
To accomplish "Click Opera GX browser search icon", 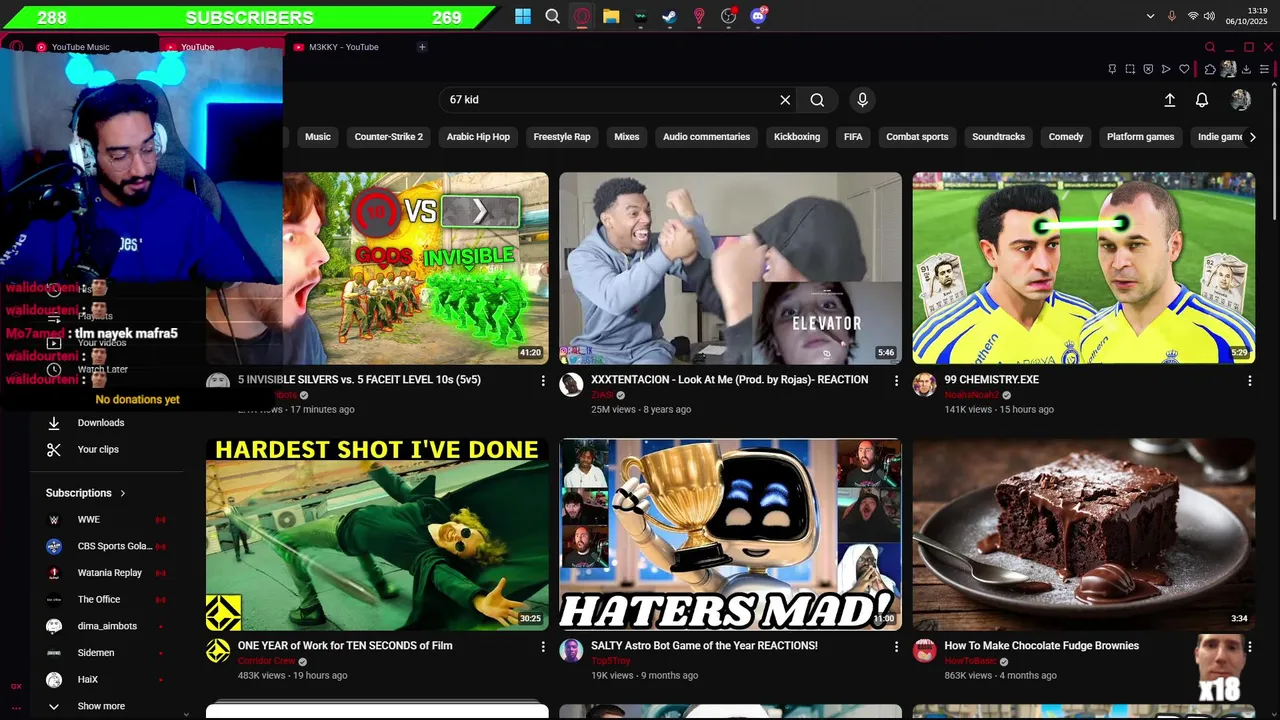I will pyautogui.click(x=1210, y=47).
